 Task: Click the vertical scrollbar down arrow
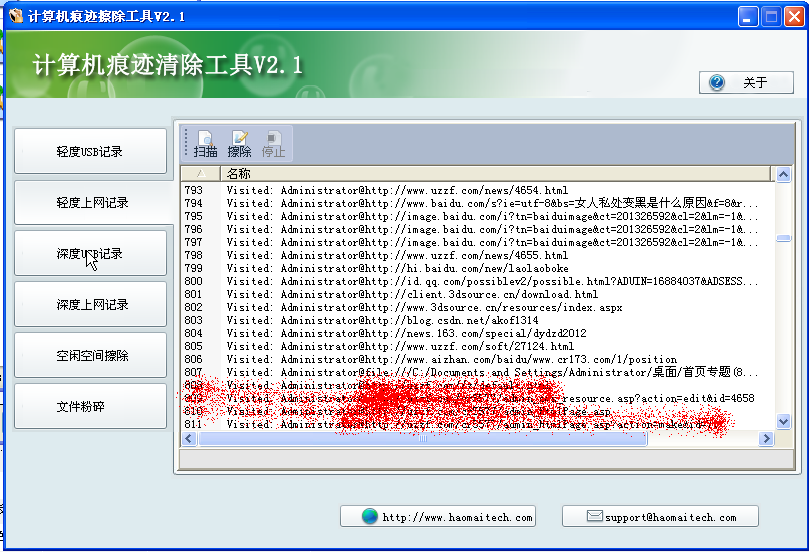783,423
